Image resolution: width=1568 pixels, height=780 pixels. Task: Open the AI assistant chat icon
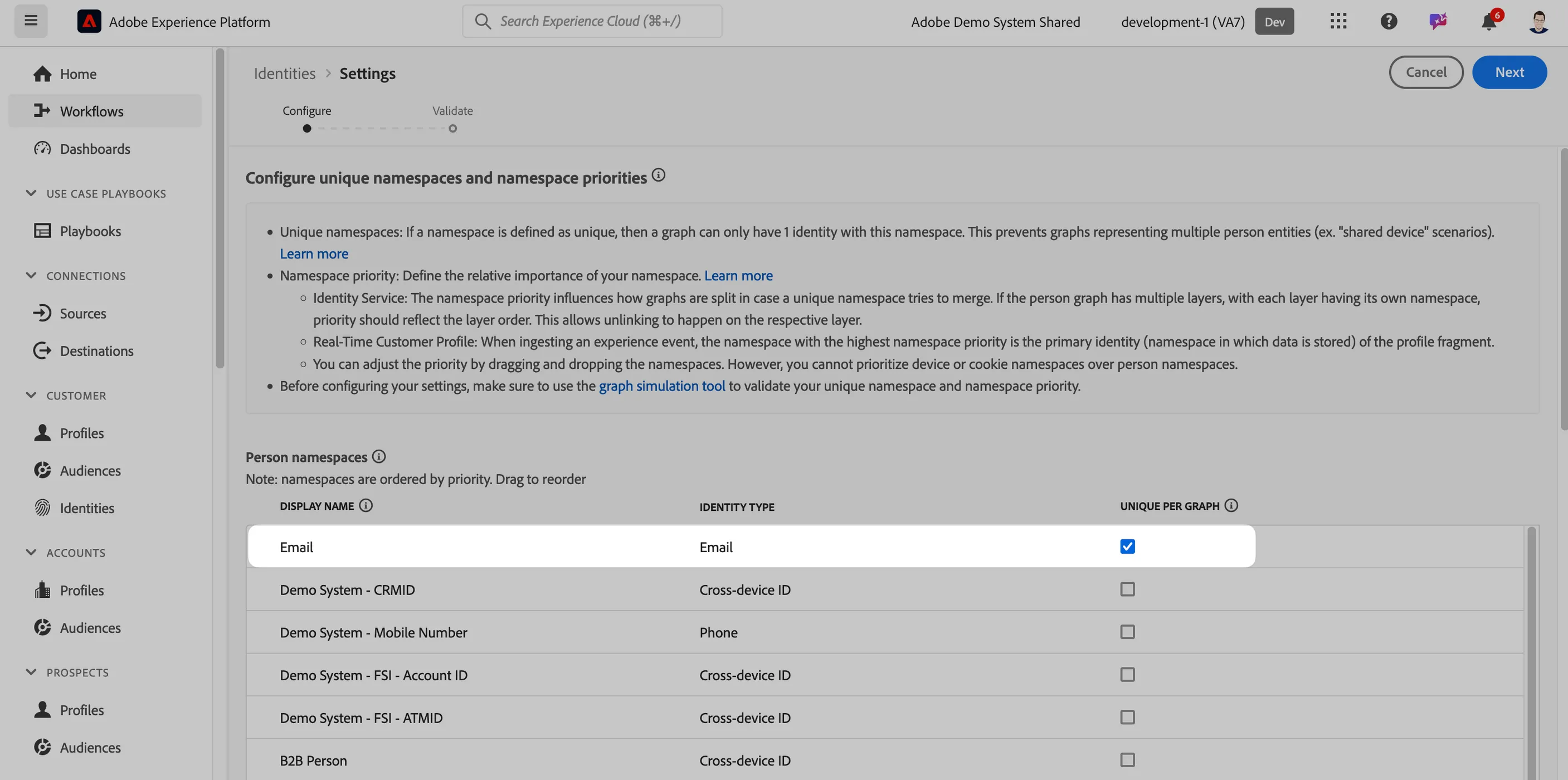tap(1438, 21)
